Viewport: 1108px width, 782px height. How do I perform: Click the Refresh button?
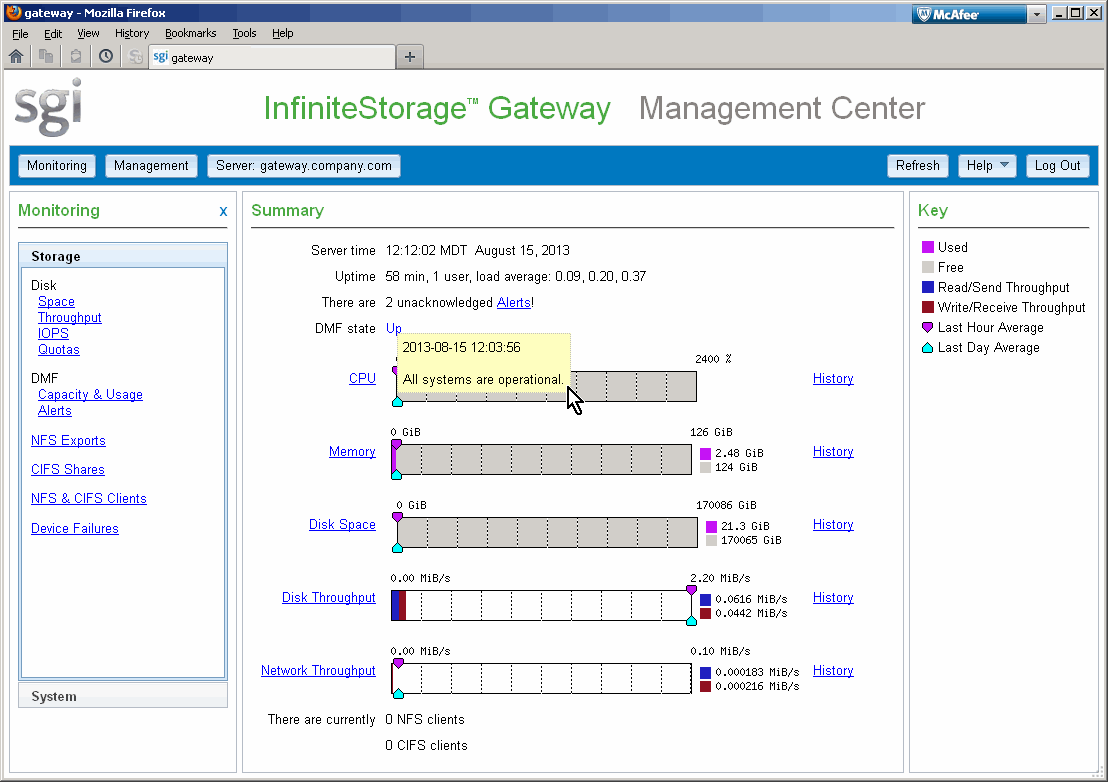918,165
